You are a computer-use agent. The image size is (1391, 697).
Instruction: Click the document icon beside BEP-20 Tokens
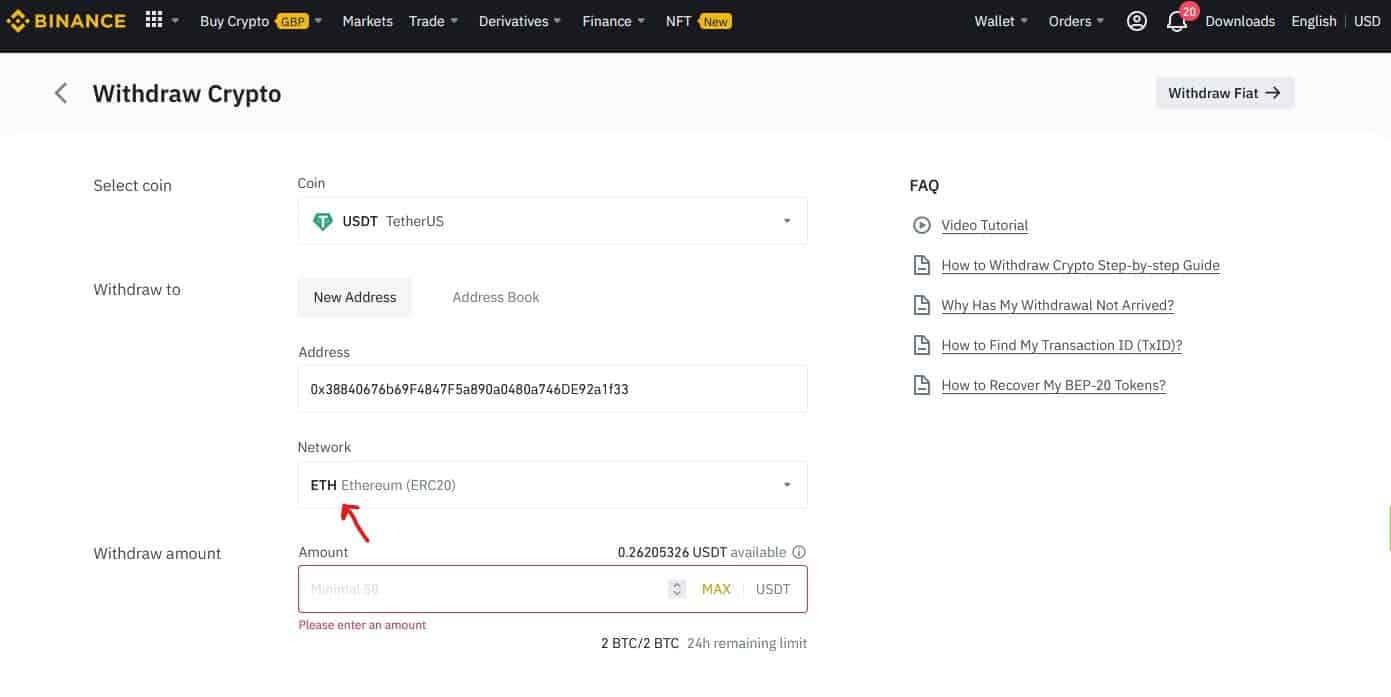pyautogui.click(x=922, y=385)
